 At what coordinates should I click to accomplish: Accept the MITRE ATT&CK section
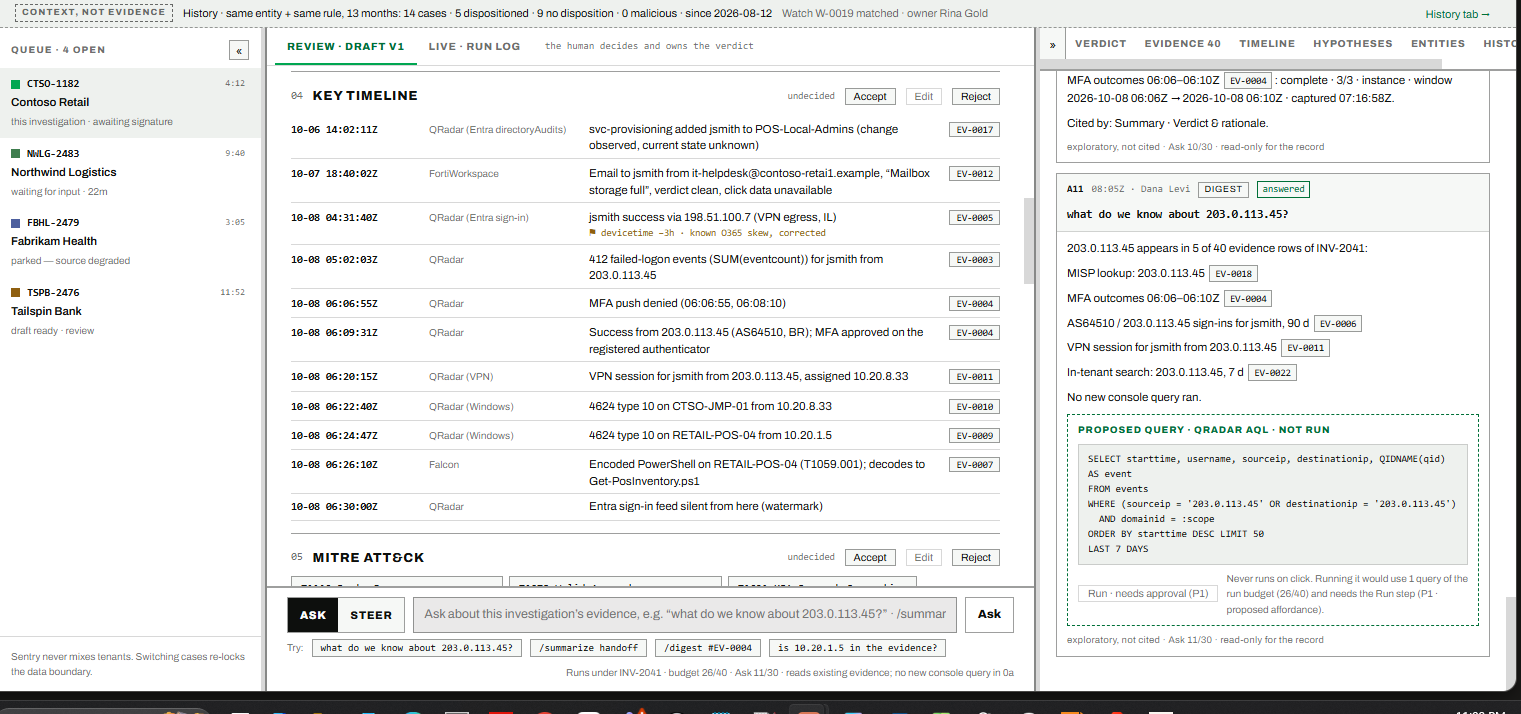869,557
